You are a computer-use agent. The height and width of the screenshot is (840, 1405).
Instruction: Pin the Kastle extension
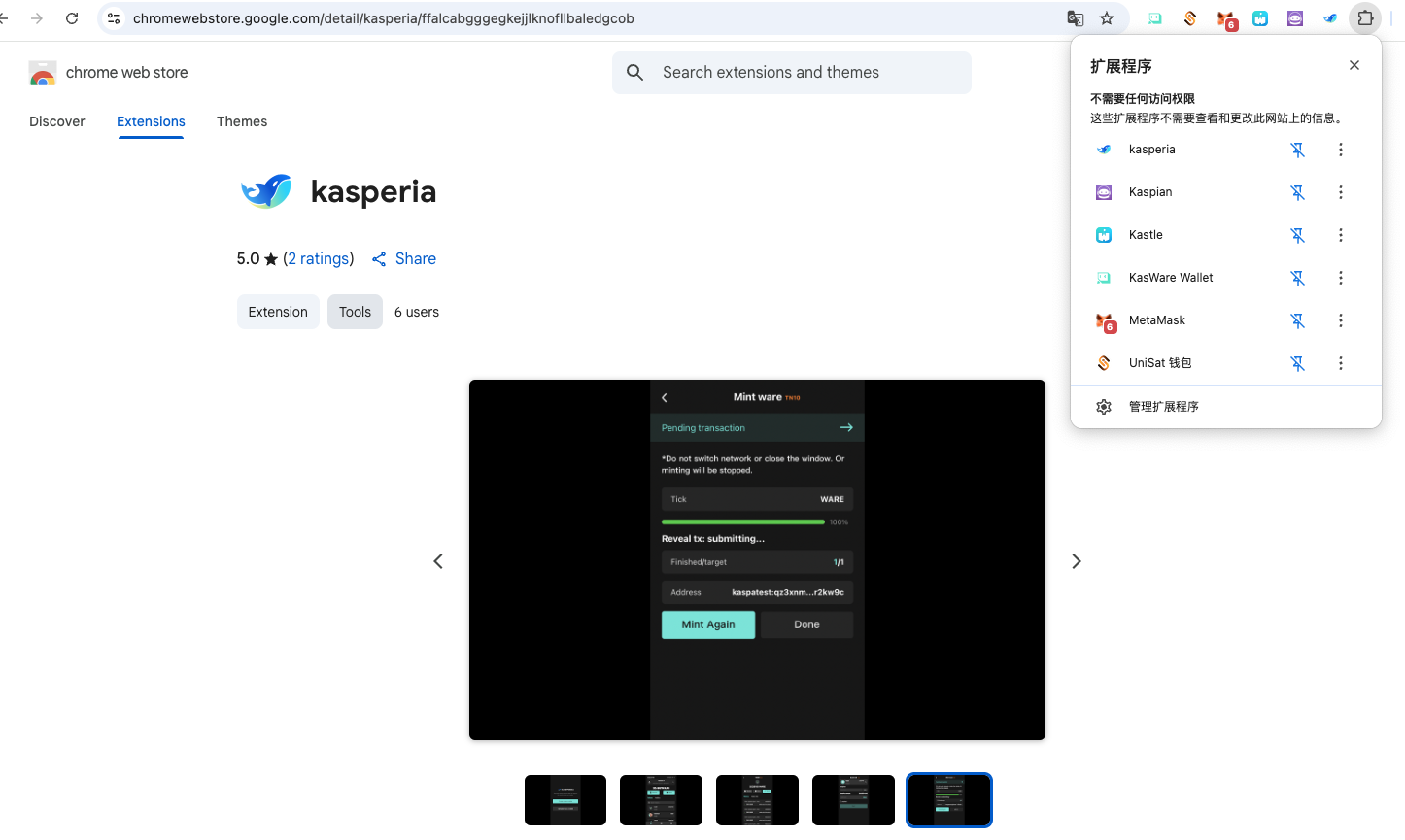[x=1297, y=235]
